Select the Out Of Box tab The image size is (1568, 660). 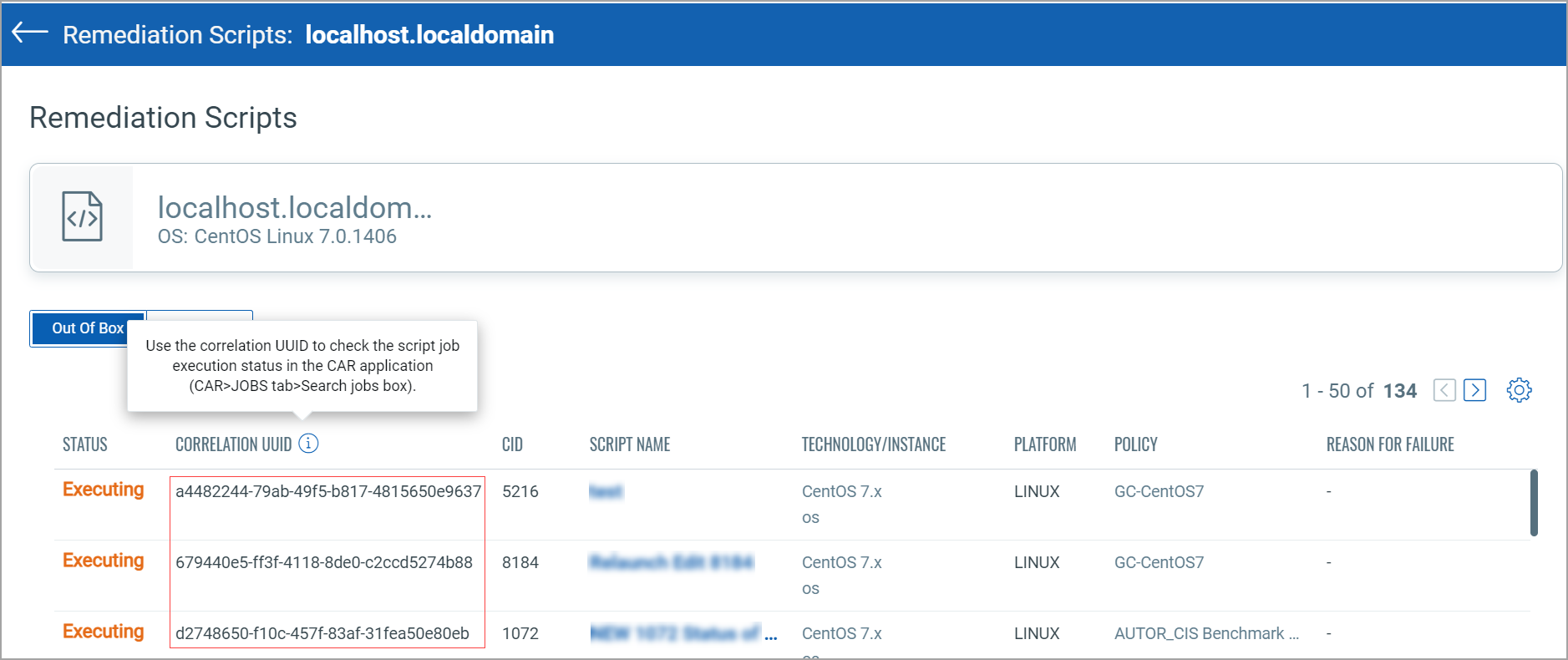pos(87,328)
